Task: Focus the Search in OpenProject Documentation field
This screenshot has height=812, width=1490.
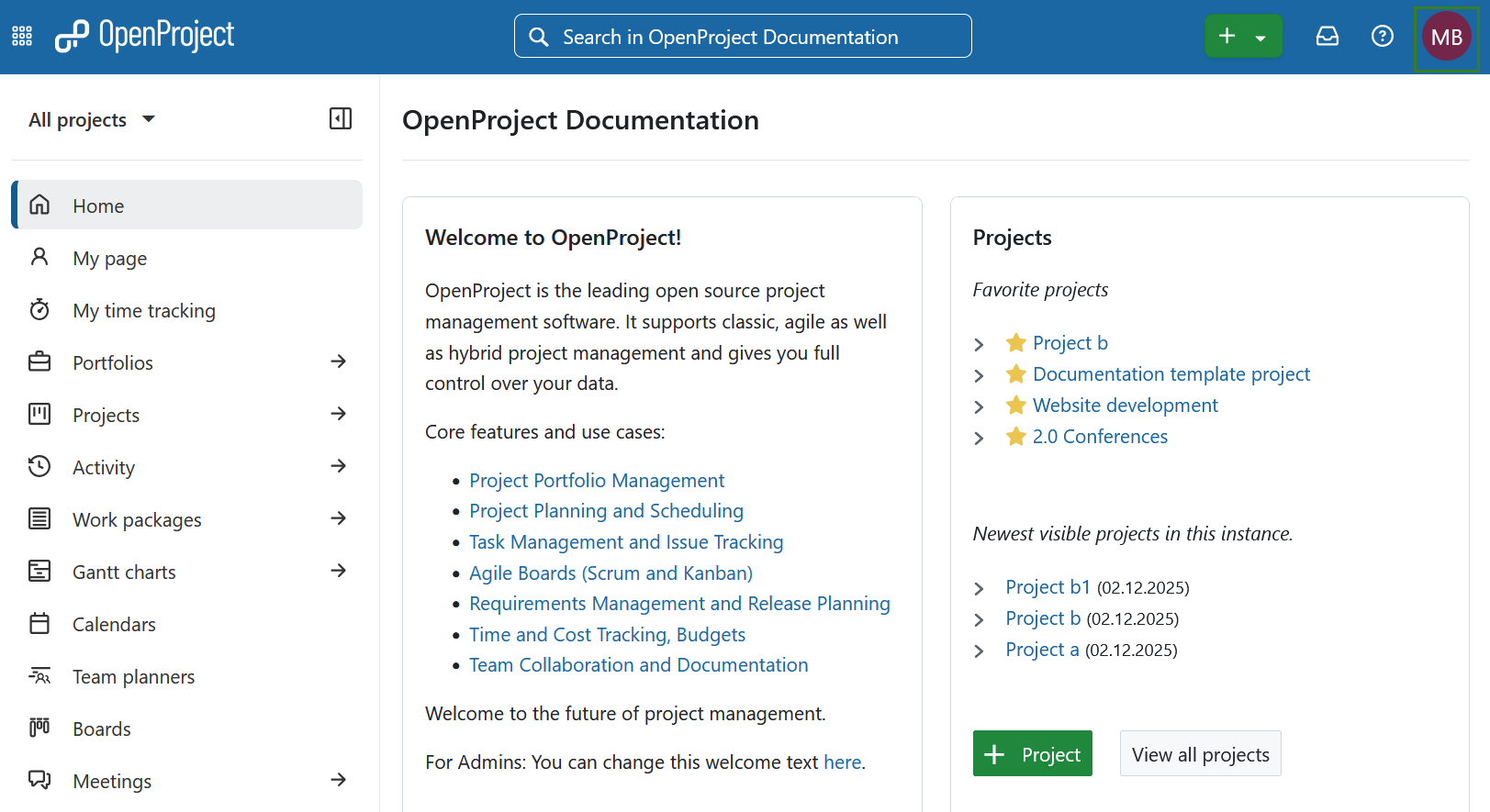Action: click(x=743, y=36)
